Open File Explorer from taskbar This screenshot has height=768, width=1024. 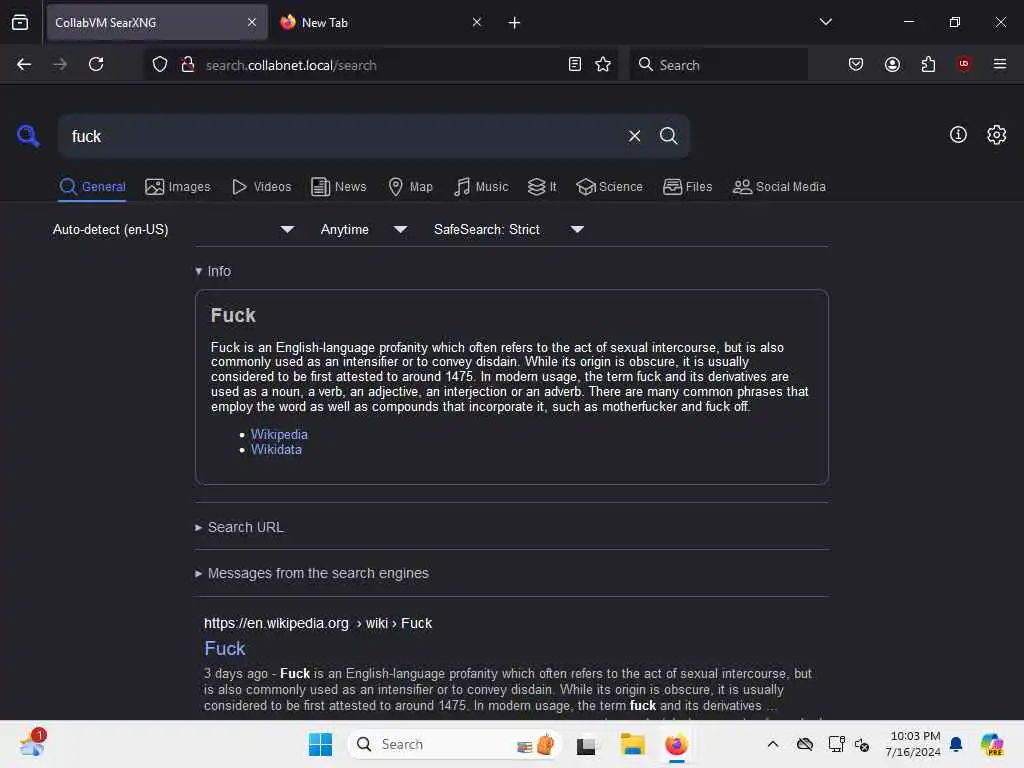coord(632,744)
